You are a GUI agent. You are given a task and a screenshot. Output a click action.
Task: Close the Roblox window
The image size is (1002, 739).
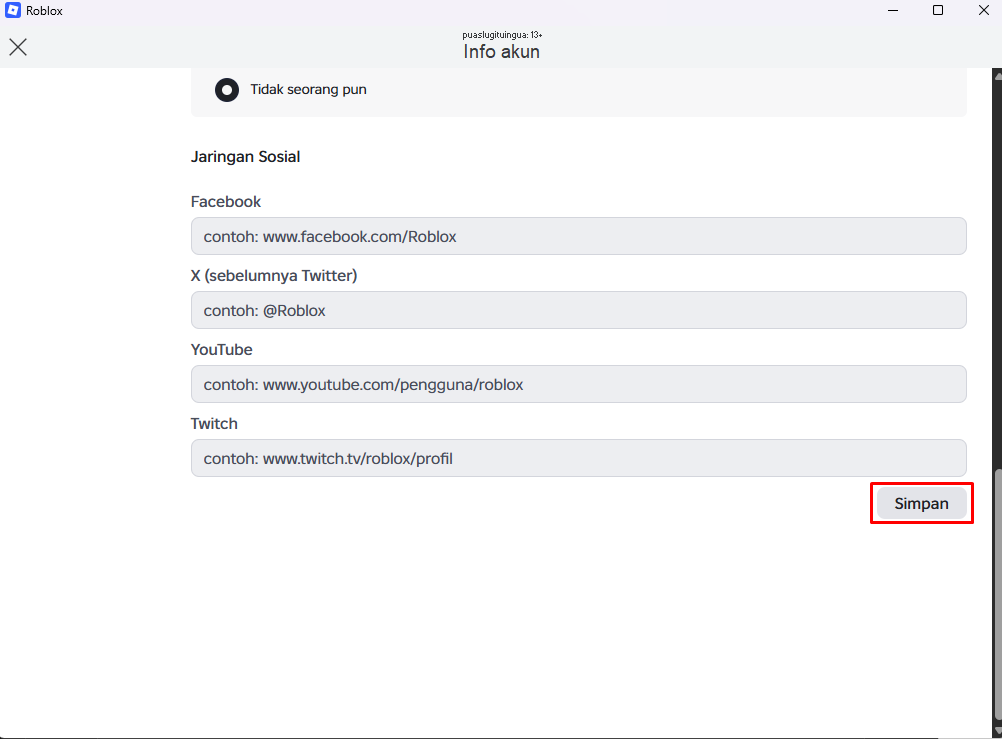point(983,10)
